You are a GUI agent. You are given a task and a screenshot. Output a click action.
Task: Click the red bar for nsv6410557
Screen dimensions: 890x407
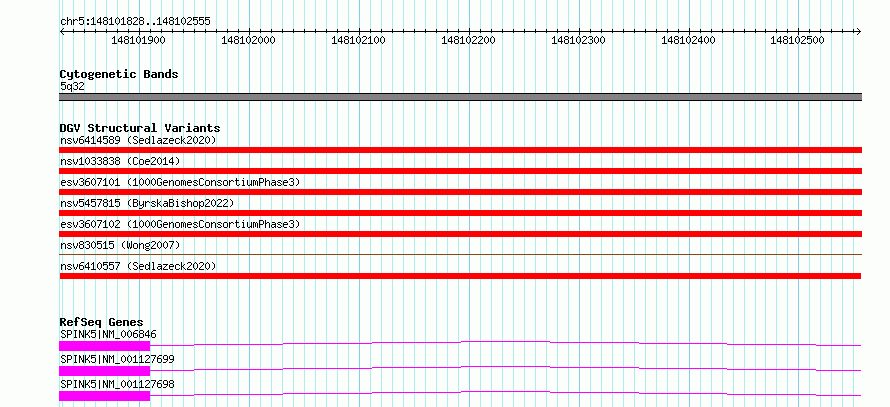[460, 276]
